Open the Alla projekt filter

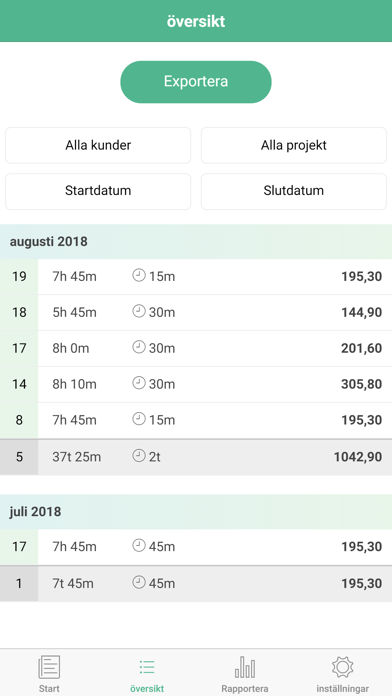click(294, 145)
